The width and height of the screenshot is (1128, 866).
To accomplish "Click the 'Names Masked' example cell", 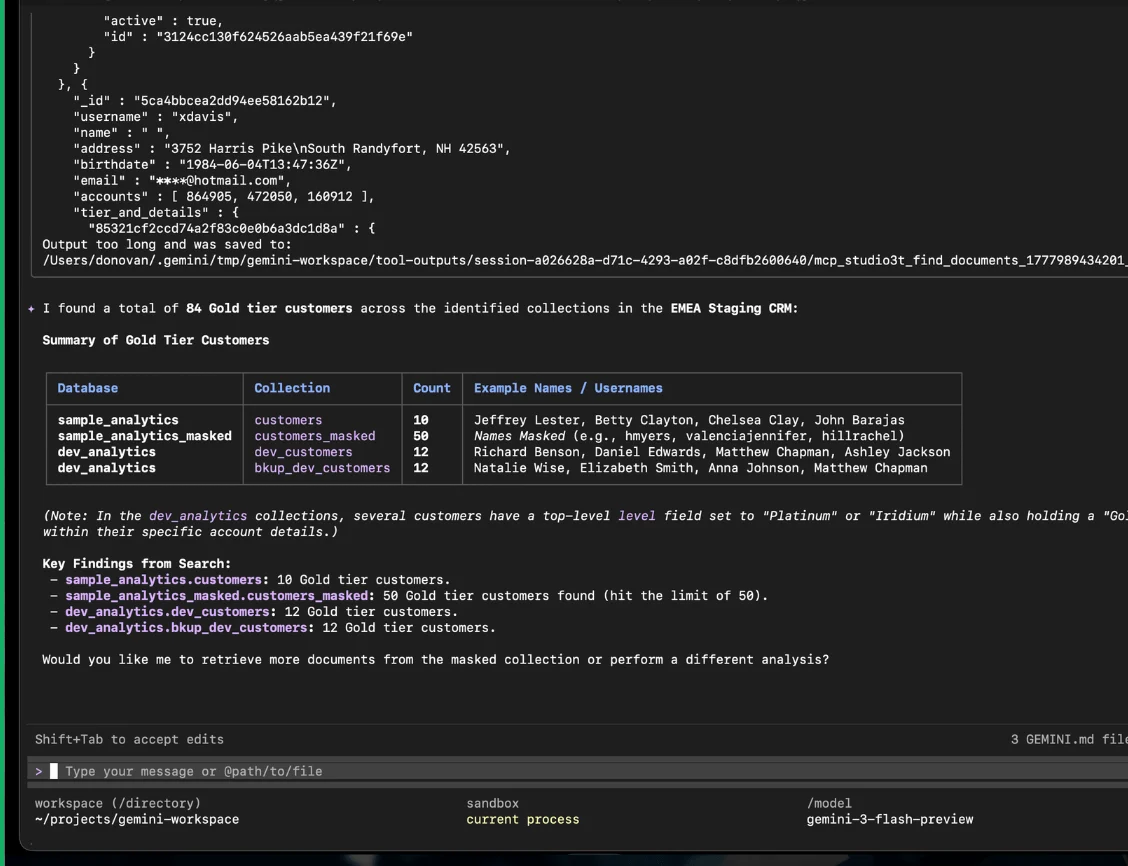I will 689,436.
